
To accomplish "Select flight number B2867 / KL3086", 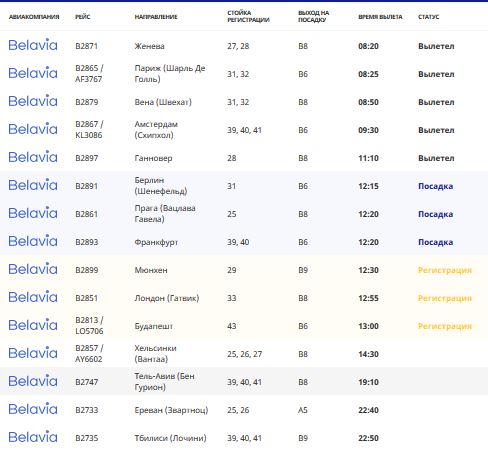I will [89, 130].
